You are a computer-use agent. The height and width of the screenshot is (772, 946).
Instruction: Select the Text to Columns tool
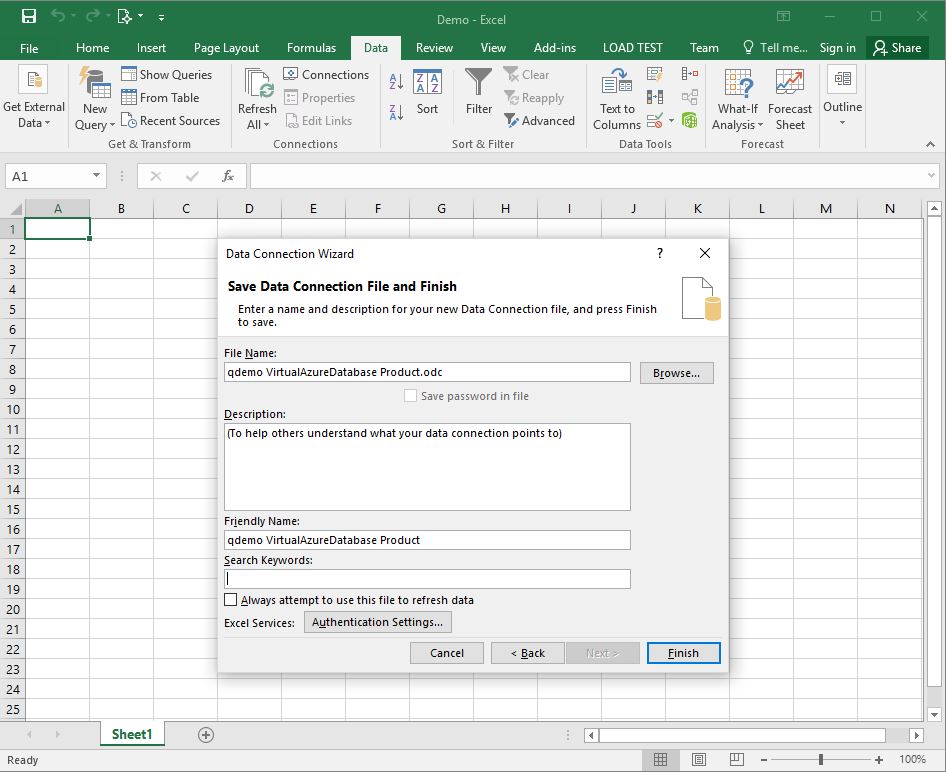pyautogui.click(x=616, y=98)
